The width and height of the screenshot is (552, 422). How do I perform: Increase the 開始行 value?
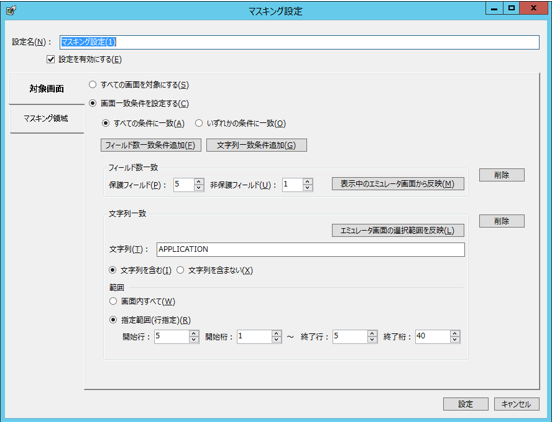point(194,334)
